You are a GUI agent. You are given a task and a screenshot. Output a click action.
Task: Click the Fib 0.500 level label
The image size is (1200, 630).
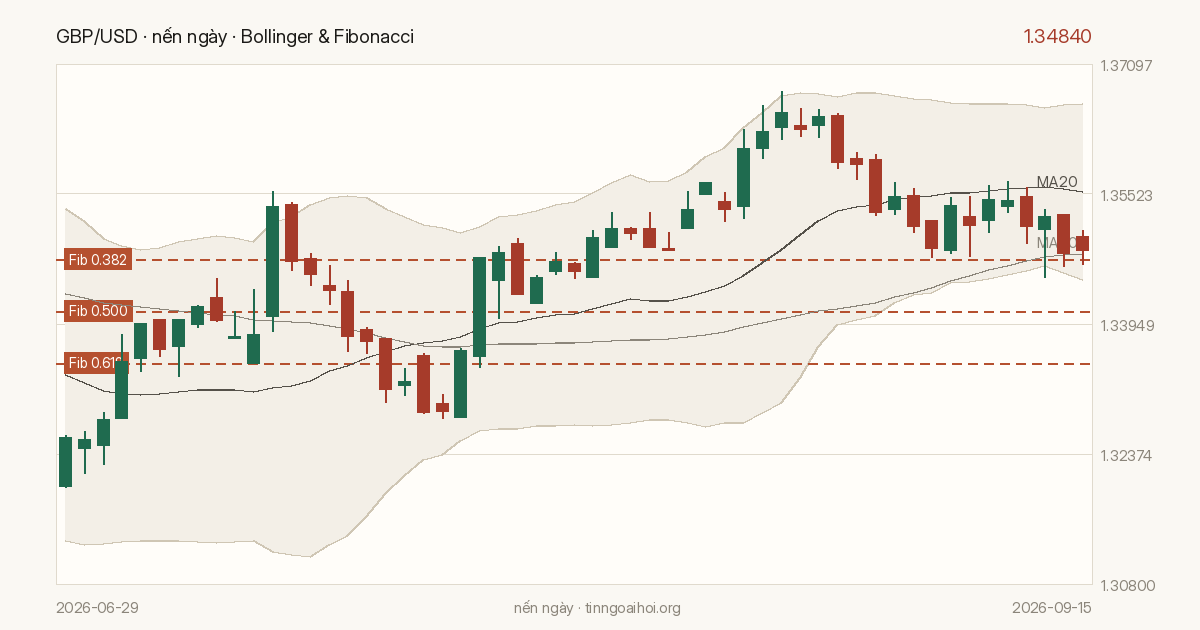pyautogui.click(x=97, y=311)
